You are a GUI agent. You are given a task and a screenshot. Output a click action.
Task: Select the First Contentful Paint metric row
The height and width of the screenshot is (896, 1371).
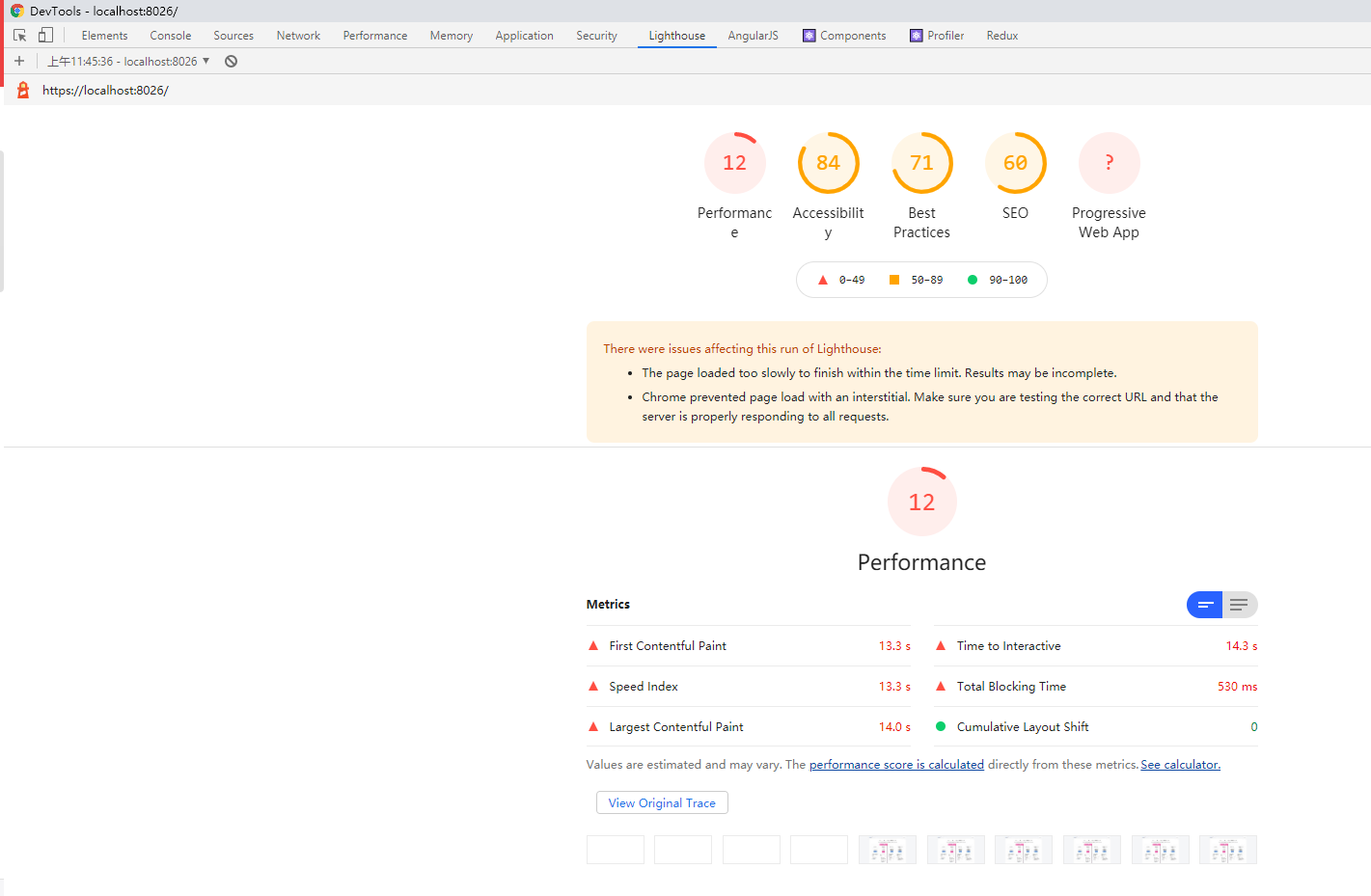(749, 646)
